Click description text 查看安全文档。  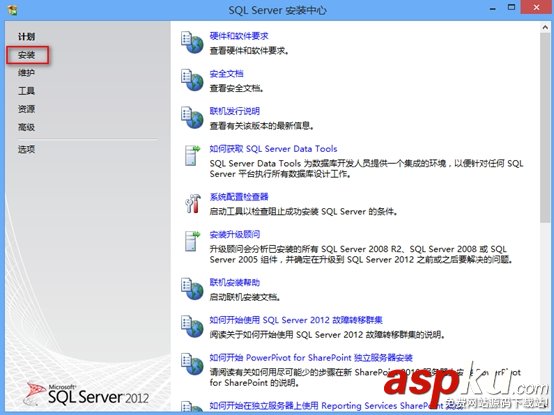tap(236, 88)
